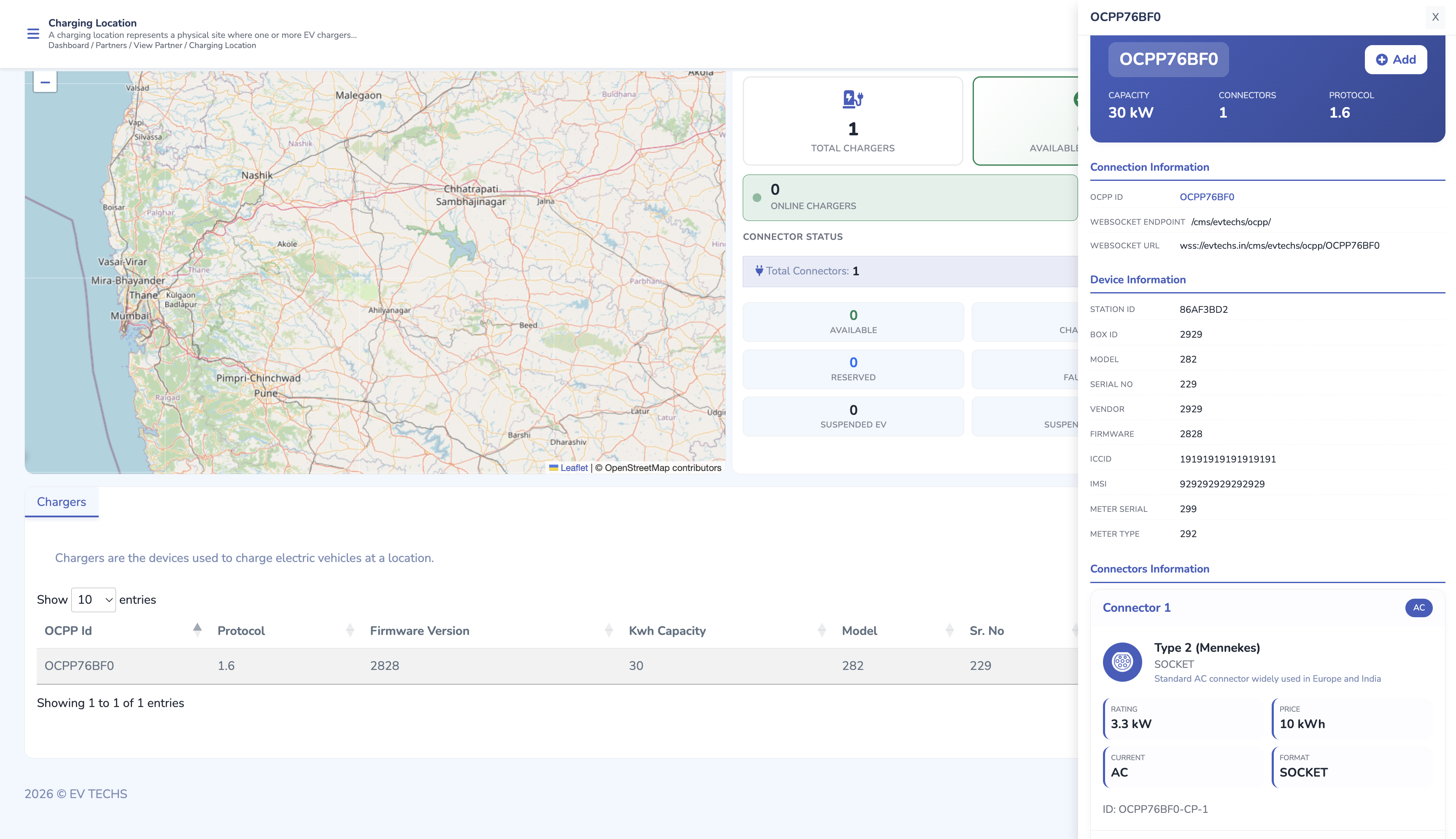The width and height of the screenshot is (1456, 839).
Task: Click the Available connectors status card
Action: 852,322
